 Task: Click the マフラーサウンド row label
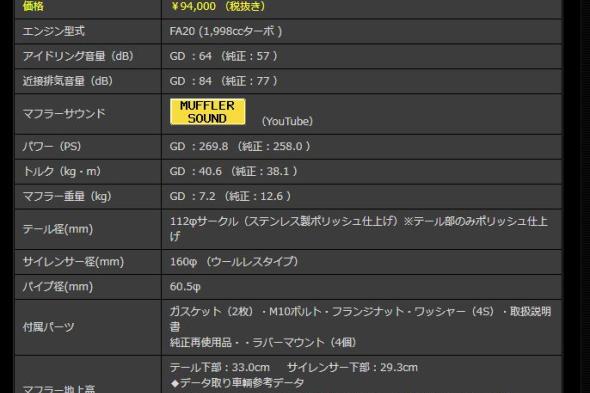[64, 113]
